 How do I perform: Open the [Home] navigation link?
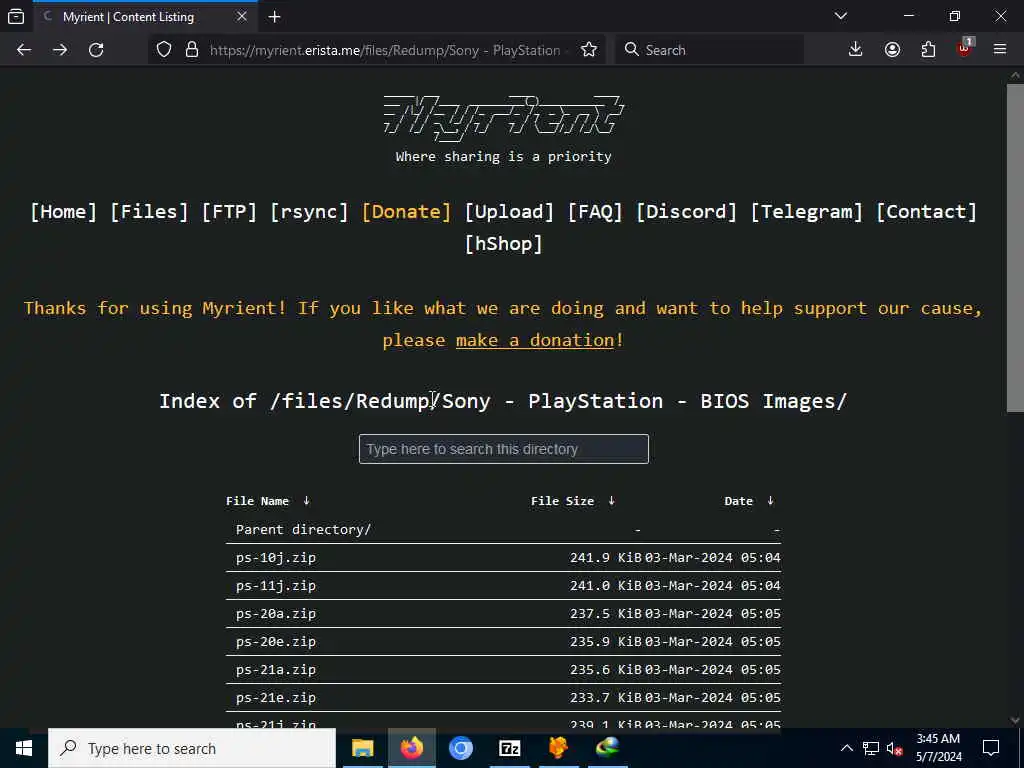pos(63,212)
